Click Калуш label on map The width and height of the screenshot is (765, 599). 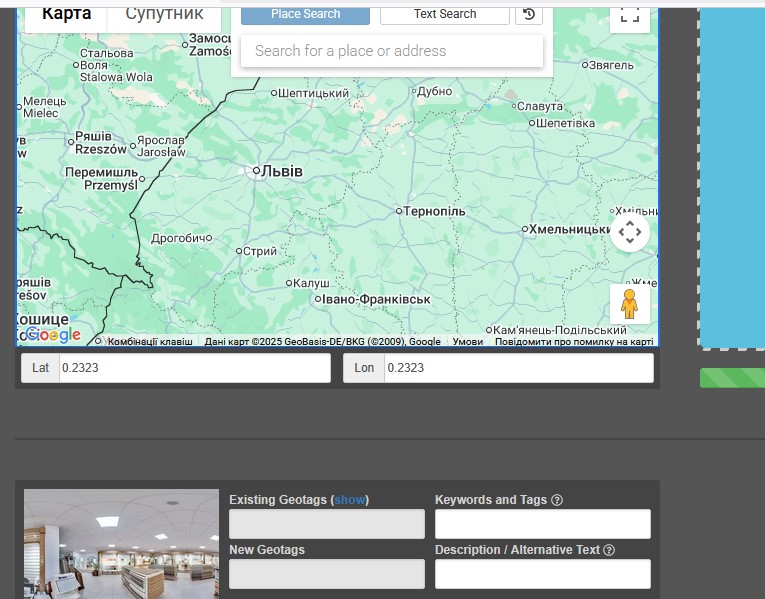[311, 283]
